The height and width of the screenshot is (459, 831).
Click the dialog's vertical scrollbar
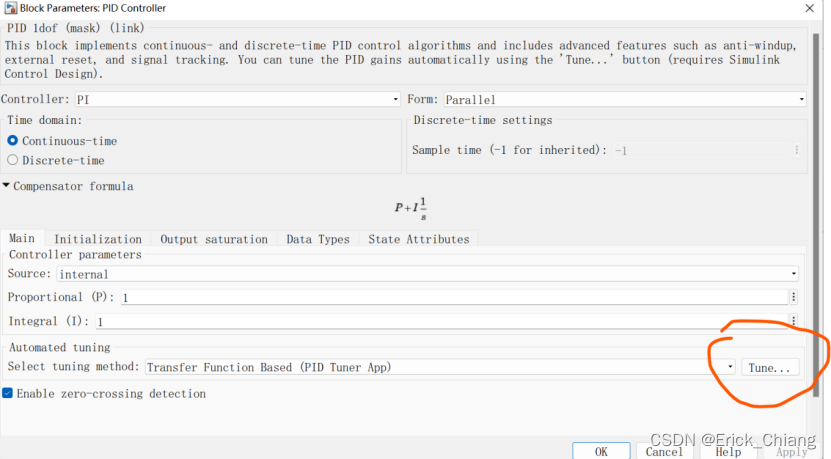click(816, 215)
